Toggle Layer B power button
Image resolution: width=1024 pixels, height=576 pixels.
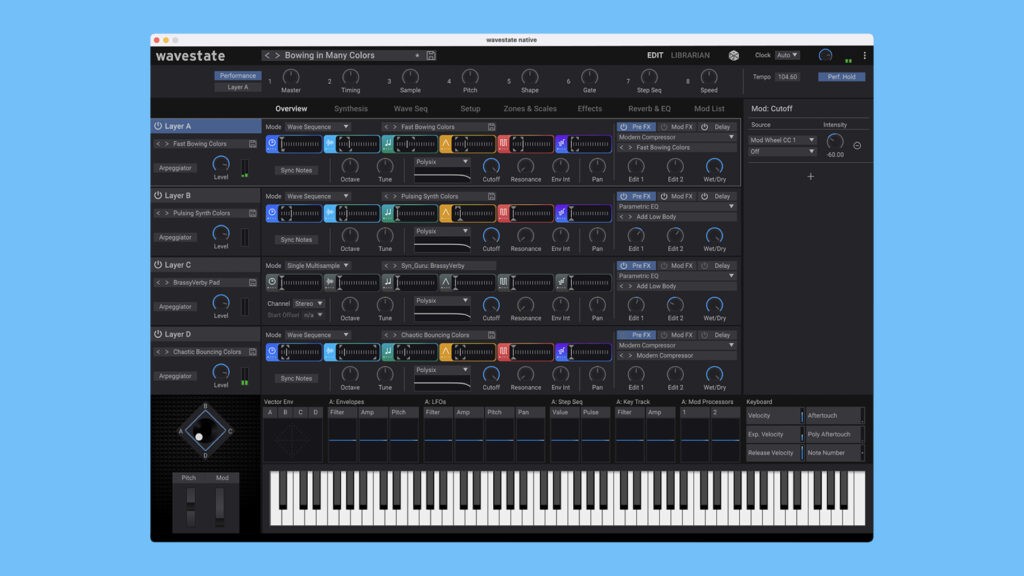158,195
